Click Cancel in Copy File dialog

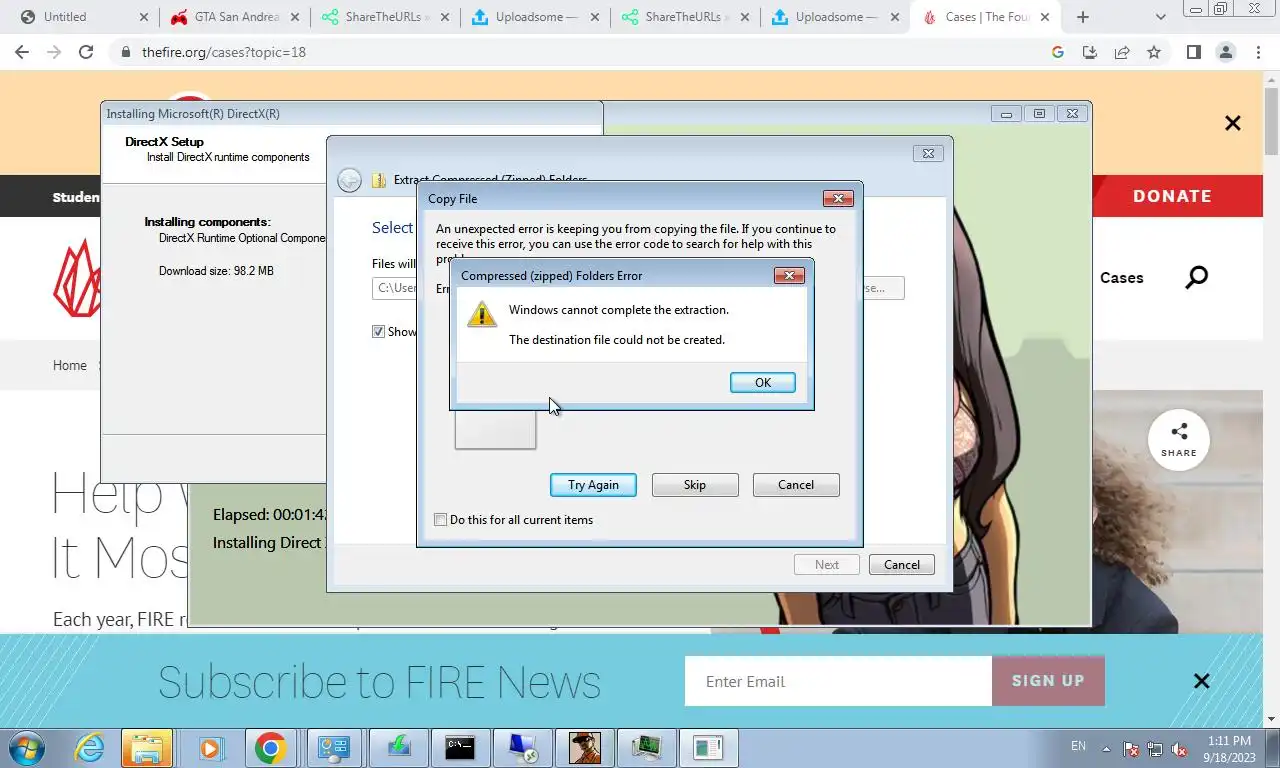point(796,485)
